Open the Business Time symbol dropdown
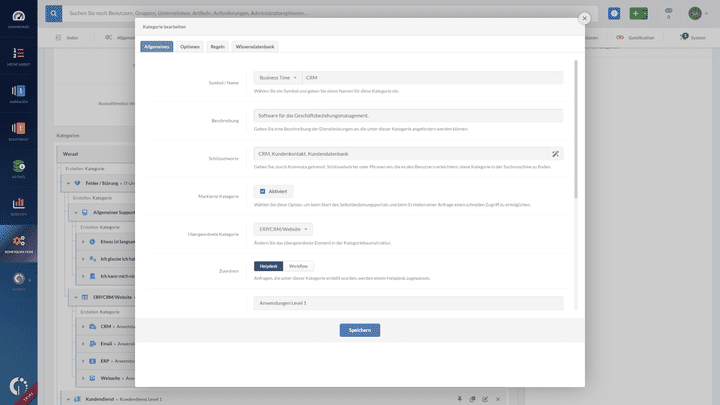Viewport: 720px width, 405px height. [276, 77]
